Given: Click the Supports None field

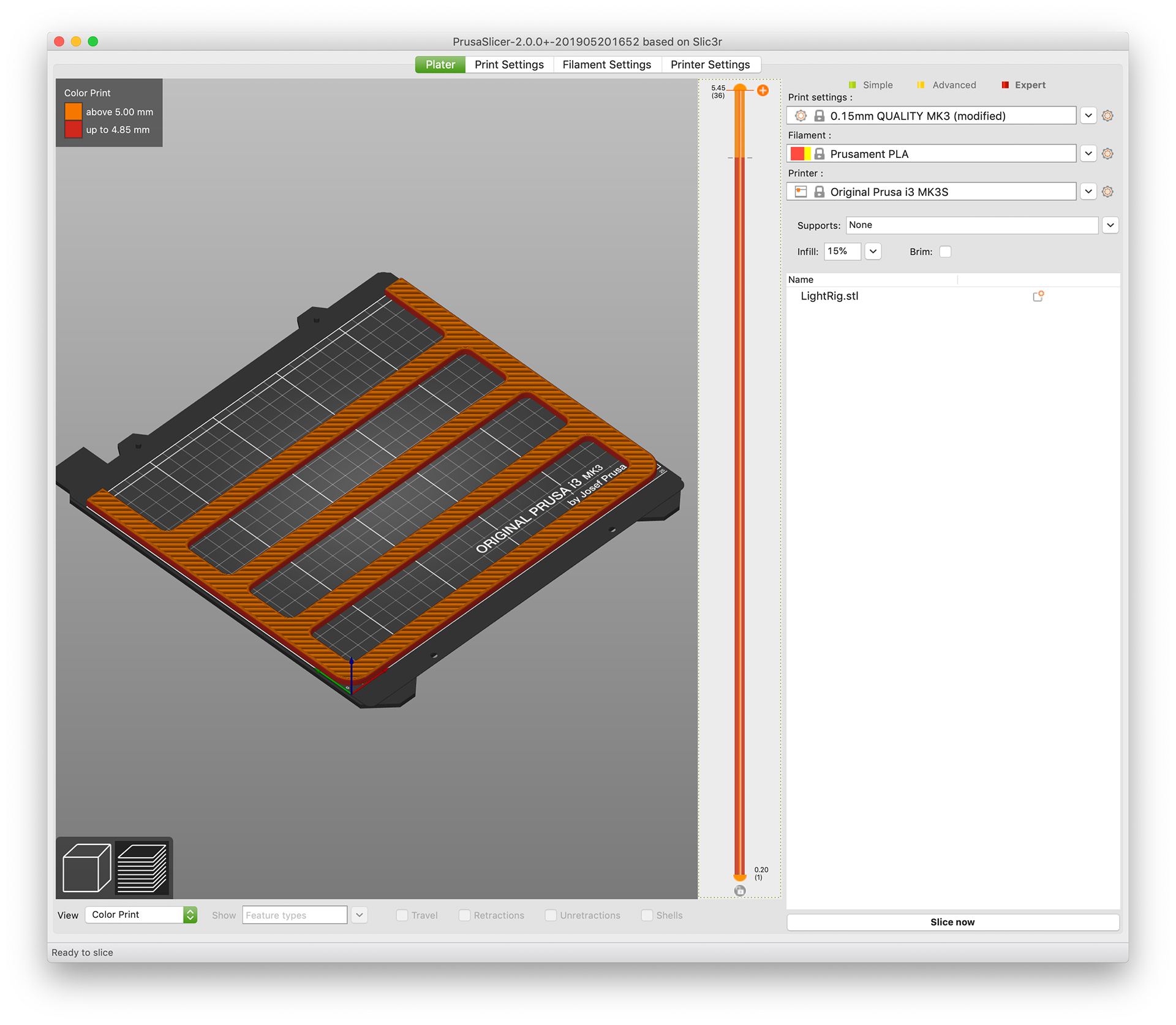Looking at the screenshot, I should (x=972, y=225).
